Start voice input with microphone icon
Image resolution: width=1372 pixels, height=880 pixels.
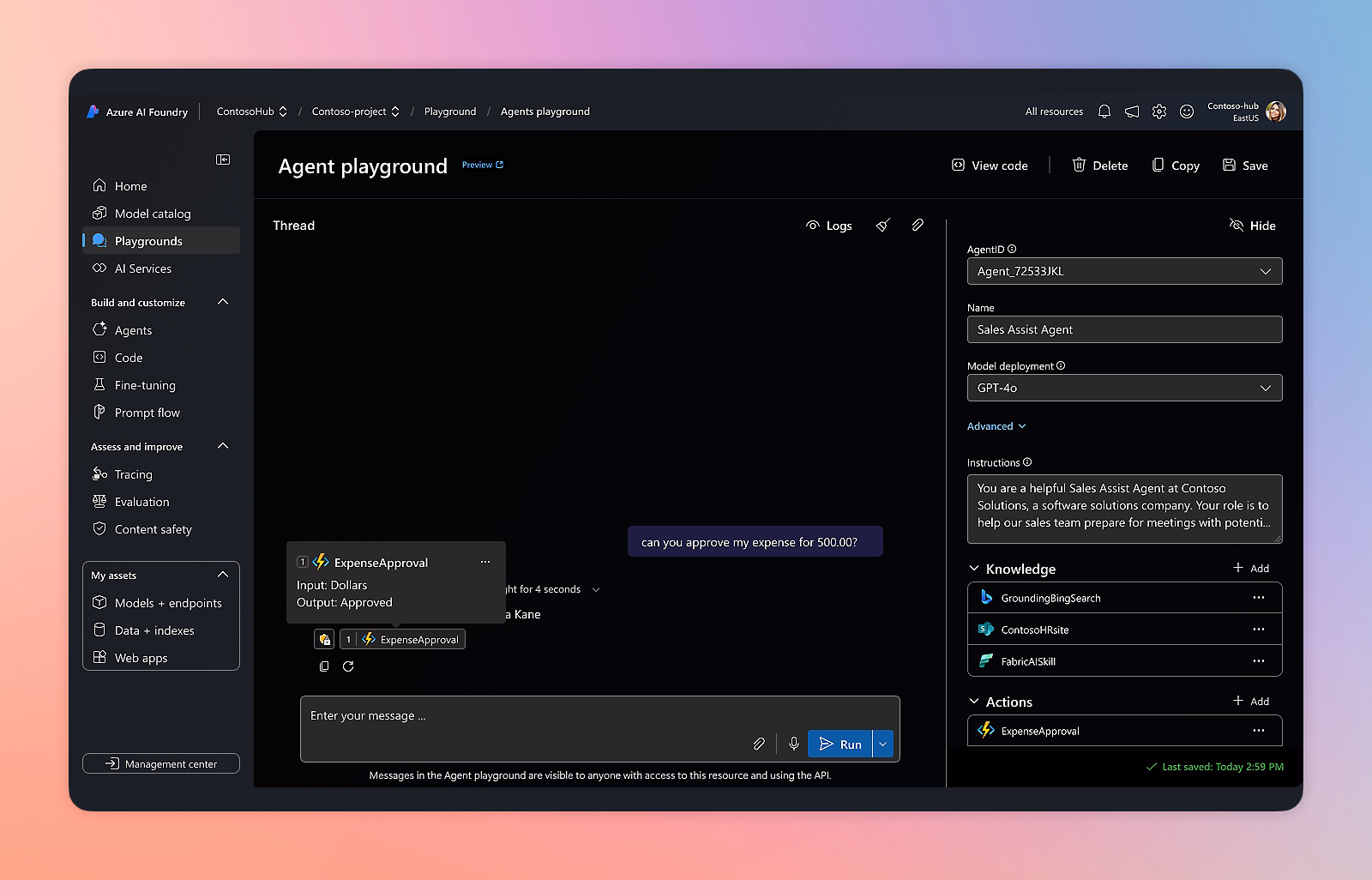pos(794,744)
